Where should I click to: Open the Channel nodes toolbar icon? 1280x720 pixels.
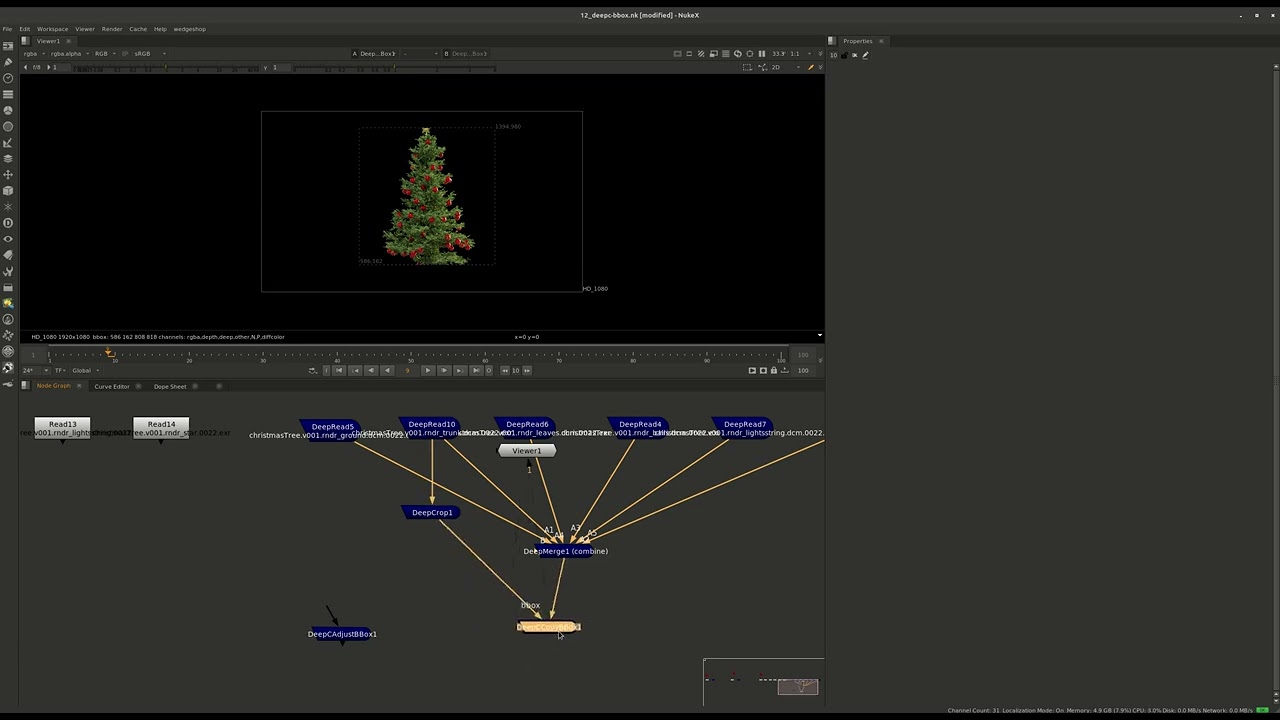tap(8, 94)
